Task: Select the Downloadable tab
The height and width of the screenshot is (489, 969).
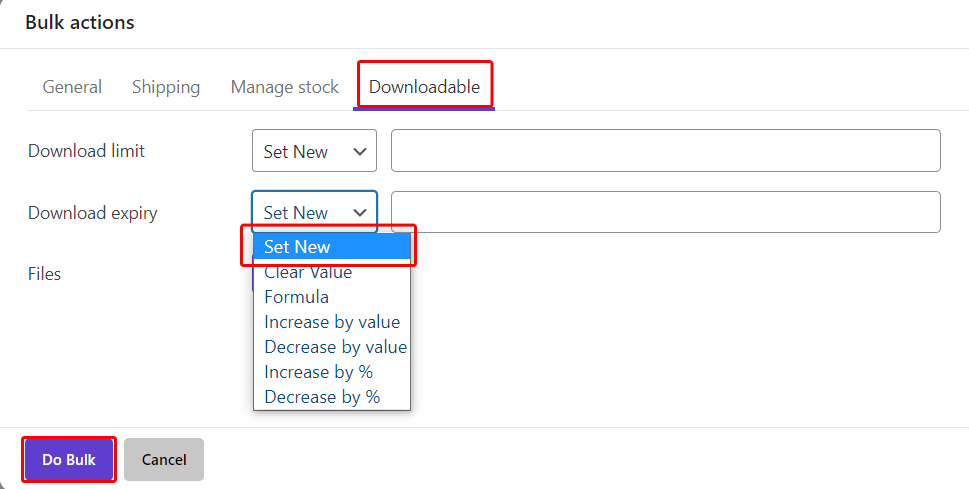Action: tap(424, 87)
